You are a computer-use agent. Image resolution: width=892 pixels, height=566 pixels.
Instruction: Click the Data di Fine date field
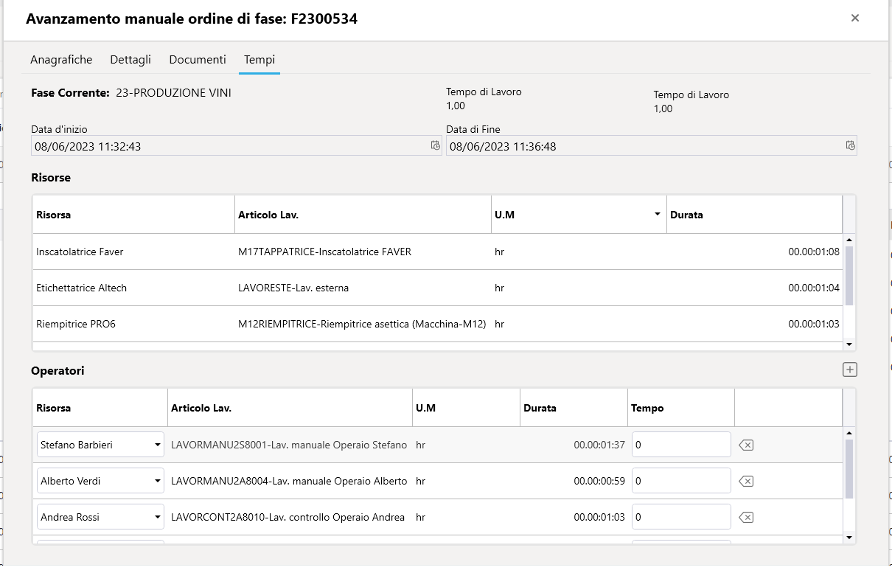[x=640, y=146]
